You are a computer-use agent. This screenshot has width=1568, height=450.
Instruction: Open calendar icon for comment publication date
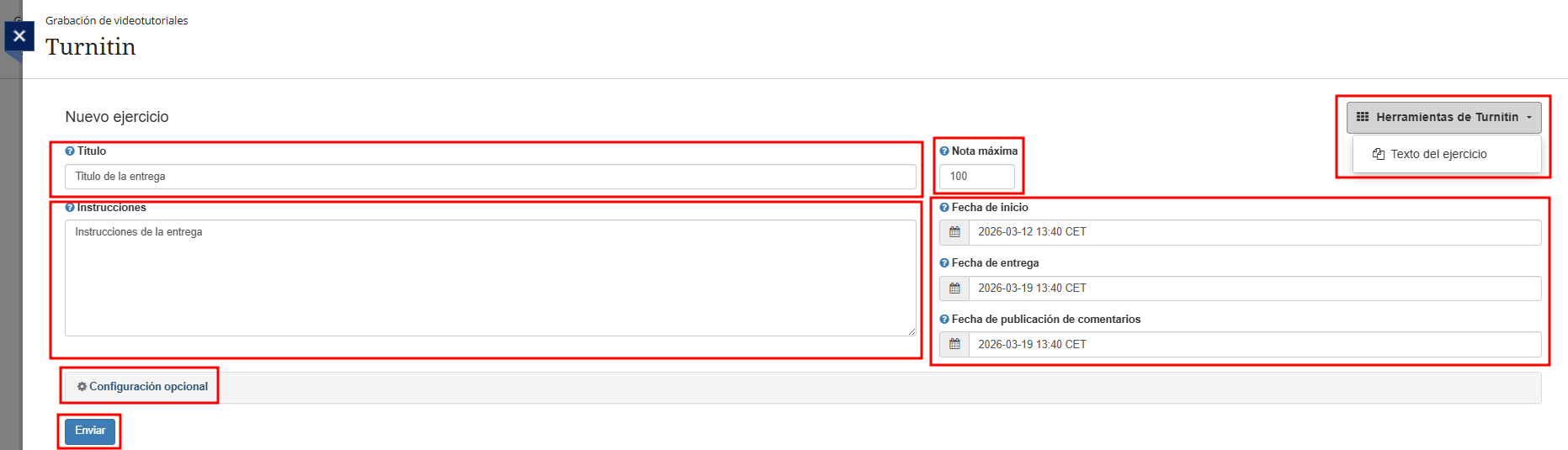pos(954,345)
